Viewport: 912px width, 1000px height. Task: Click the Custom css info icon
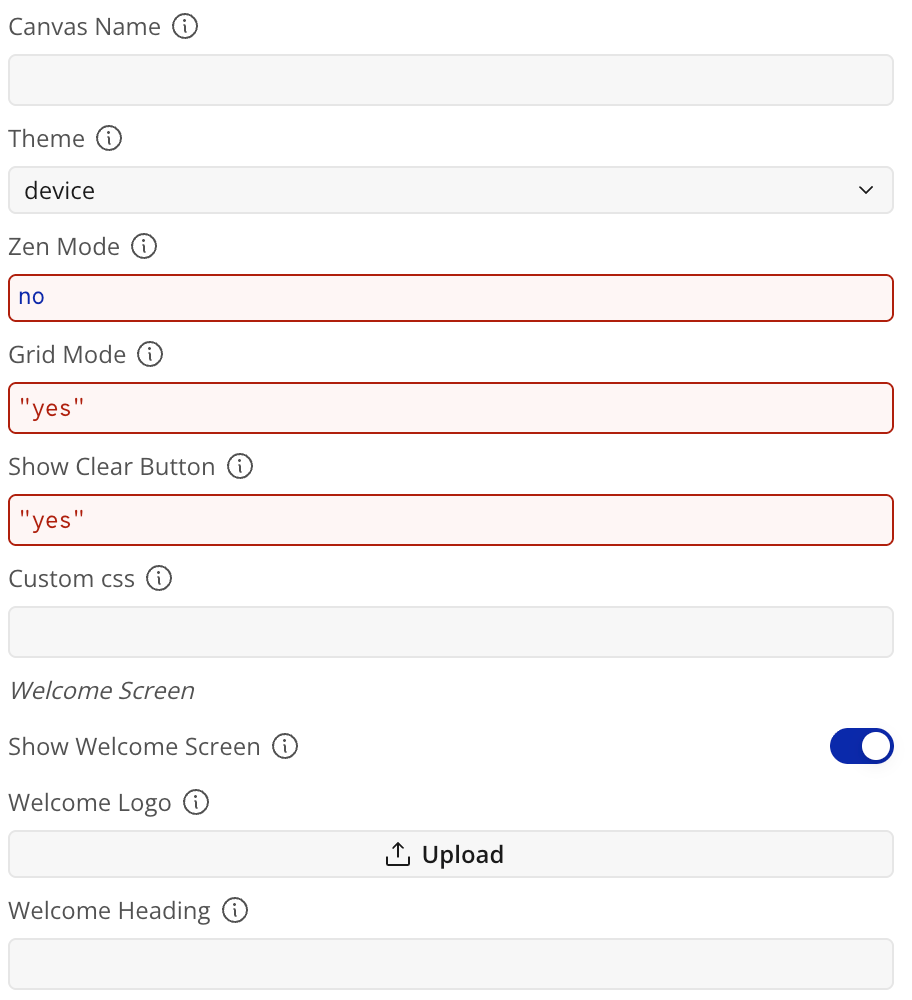tap(159, 578)
